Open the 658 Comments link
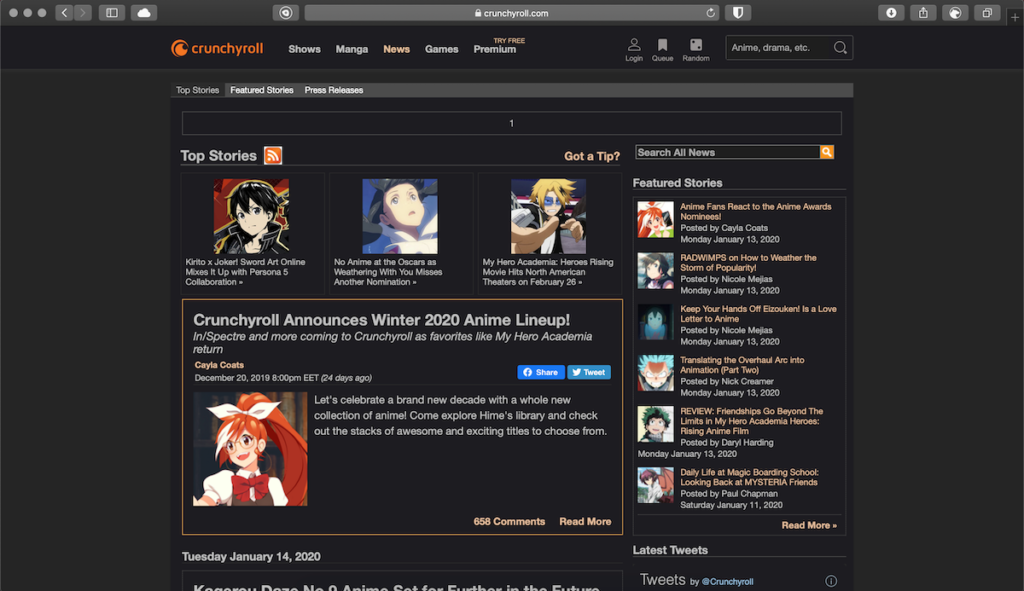Image resolution: width=1024 pixels, height=591 pixels. [509, 521]
